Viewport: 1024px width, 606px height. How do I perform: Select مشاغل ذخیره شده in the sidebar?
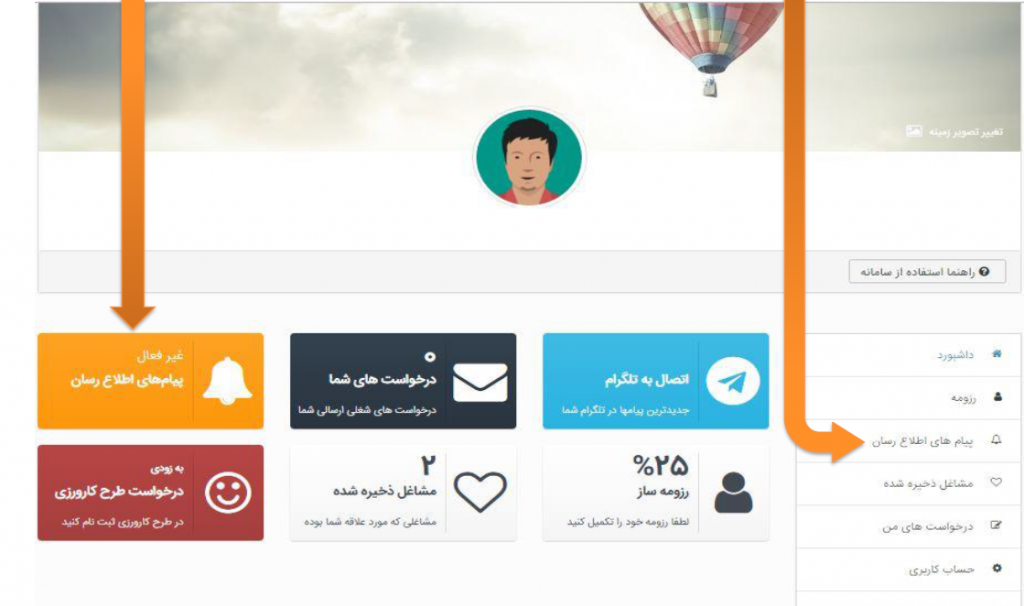click(x=908, y=483)
